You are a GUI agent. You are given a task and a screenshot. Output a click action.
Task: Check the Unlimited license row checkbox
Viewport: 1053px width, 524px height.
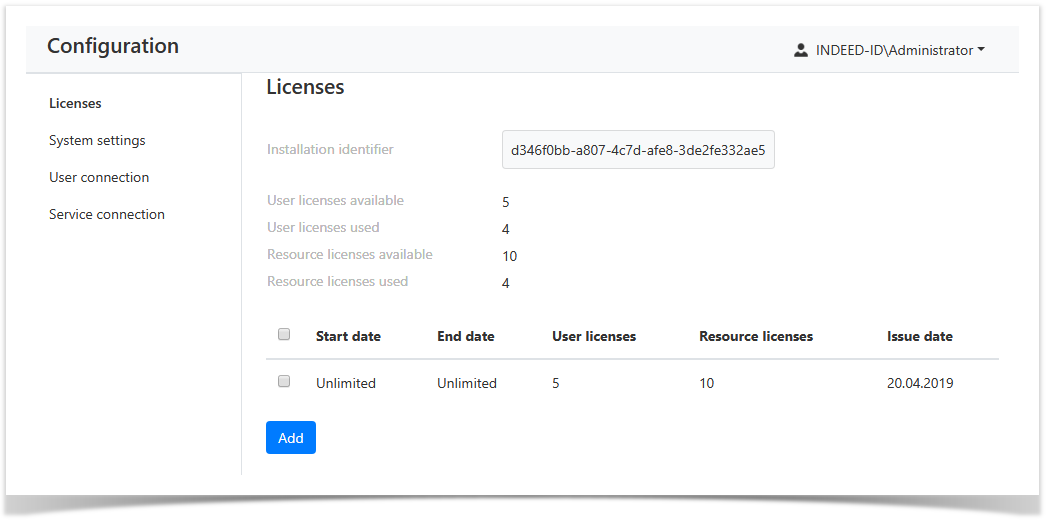click(x=284, y=382)
